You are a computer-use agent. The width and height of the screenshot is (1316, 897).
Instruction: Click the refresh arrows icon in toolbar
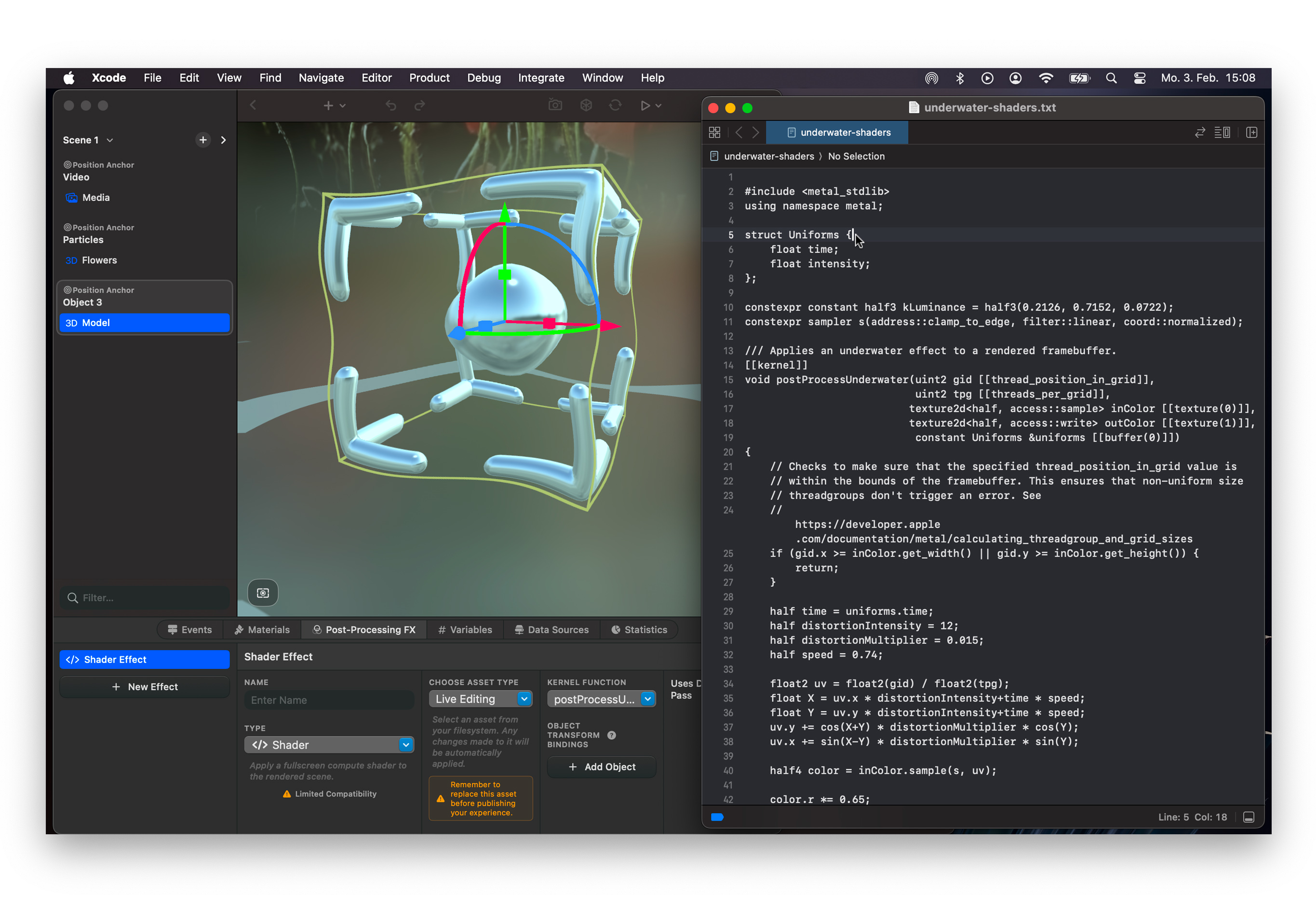coord(616,106)
